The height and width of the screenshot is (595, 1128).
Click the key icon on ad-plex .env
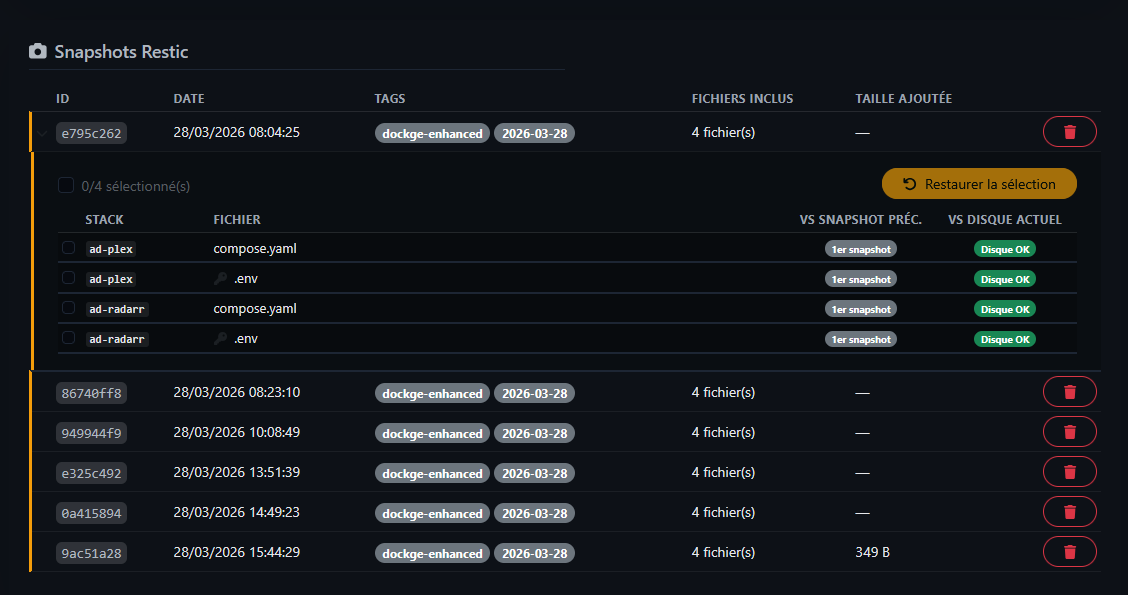point(221,279)
